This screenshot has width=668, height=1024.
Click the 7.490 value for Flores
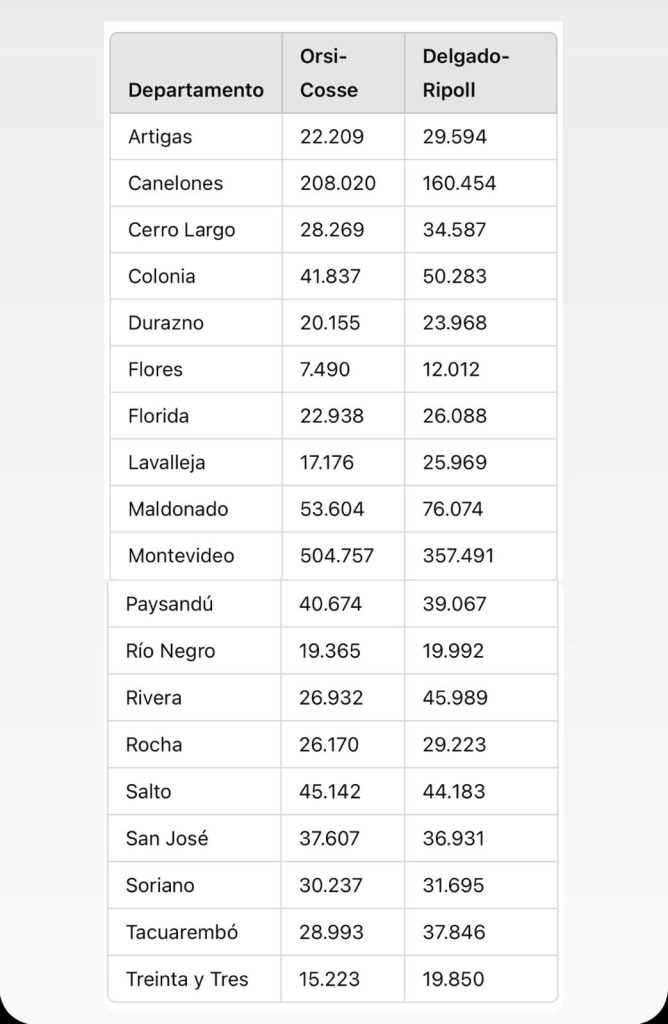[325, 369]
